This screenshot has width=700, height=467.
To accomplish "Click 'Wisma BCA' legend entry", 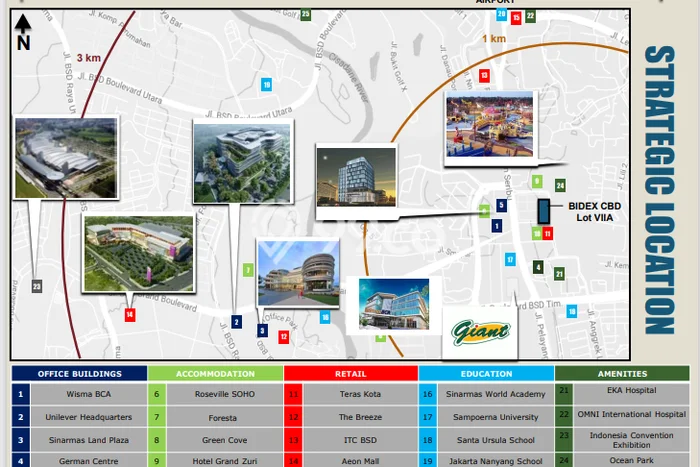I will tap(89, 394).
